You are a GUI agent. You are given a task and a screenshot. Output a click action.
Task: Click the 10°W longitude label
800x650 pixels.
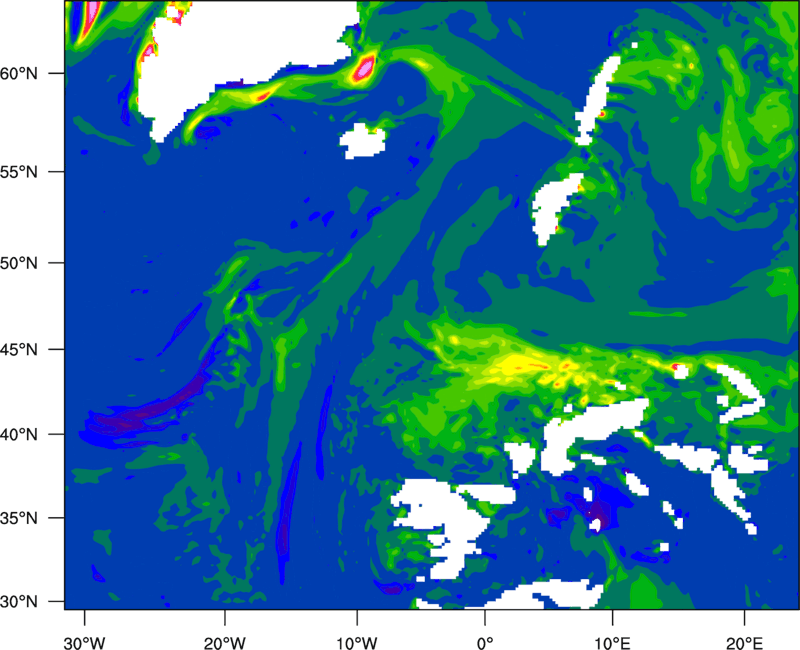tap(356, 643)
